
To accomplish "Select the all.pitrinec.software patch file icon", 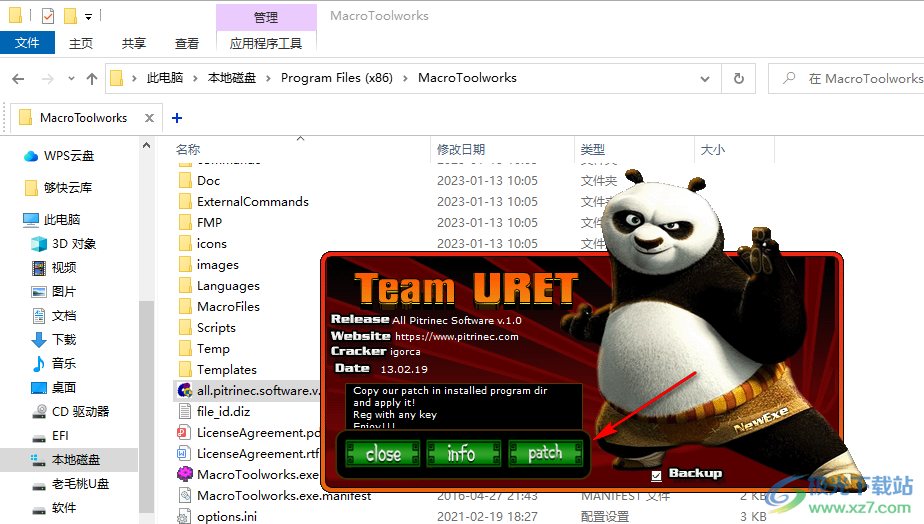I will 185,390.
